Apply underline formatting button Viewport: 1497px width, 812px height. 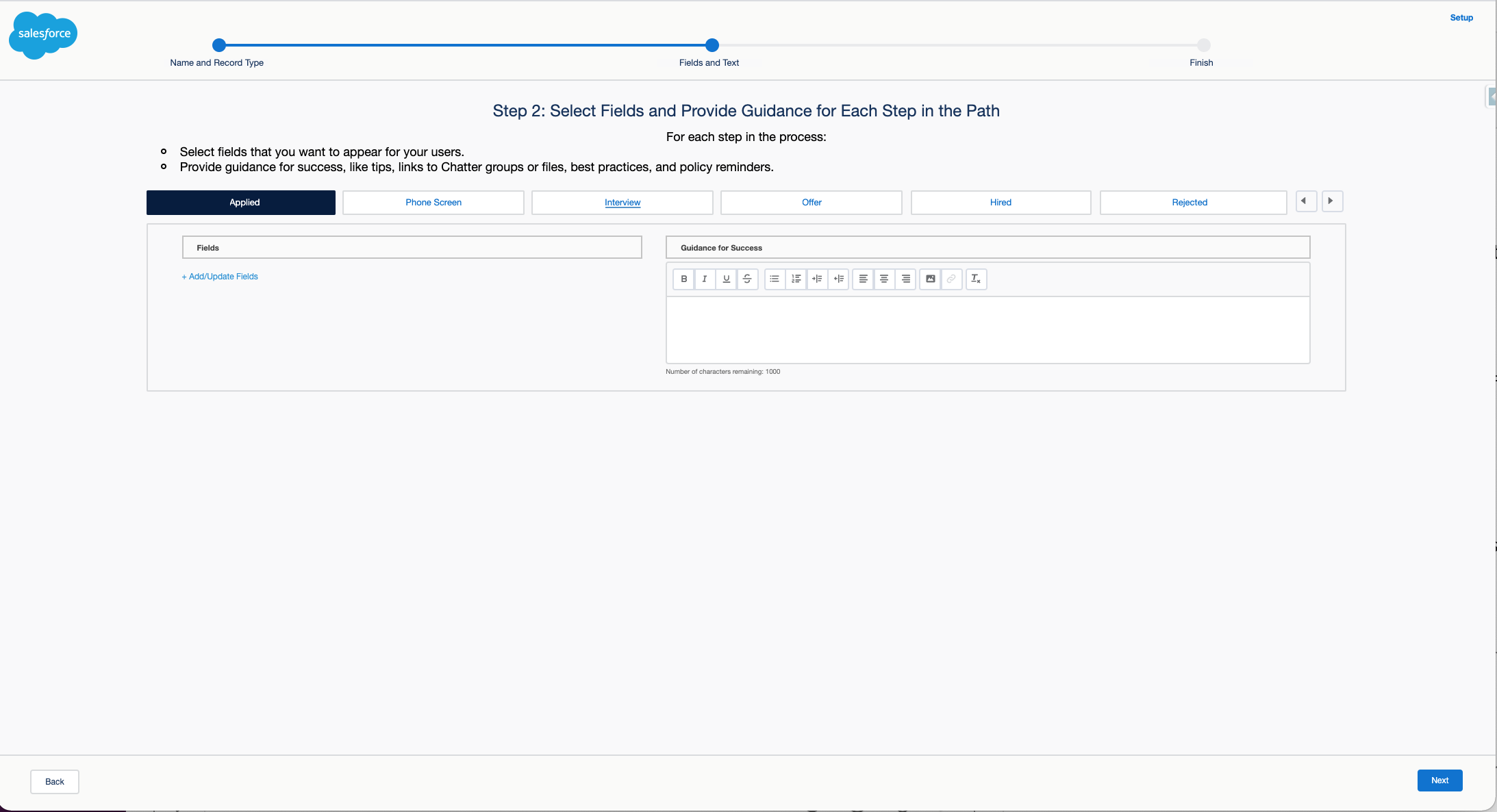[726, 279]
